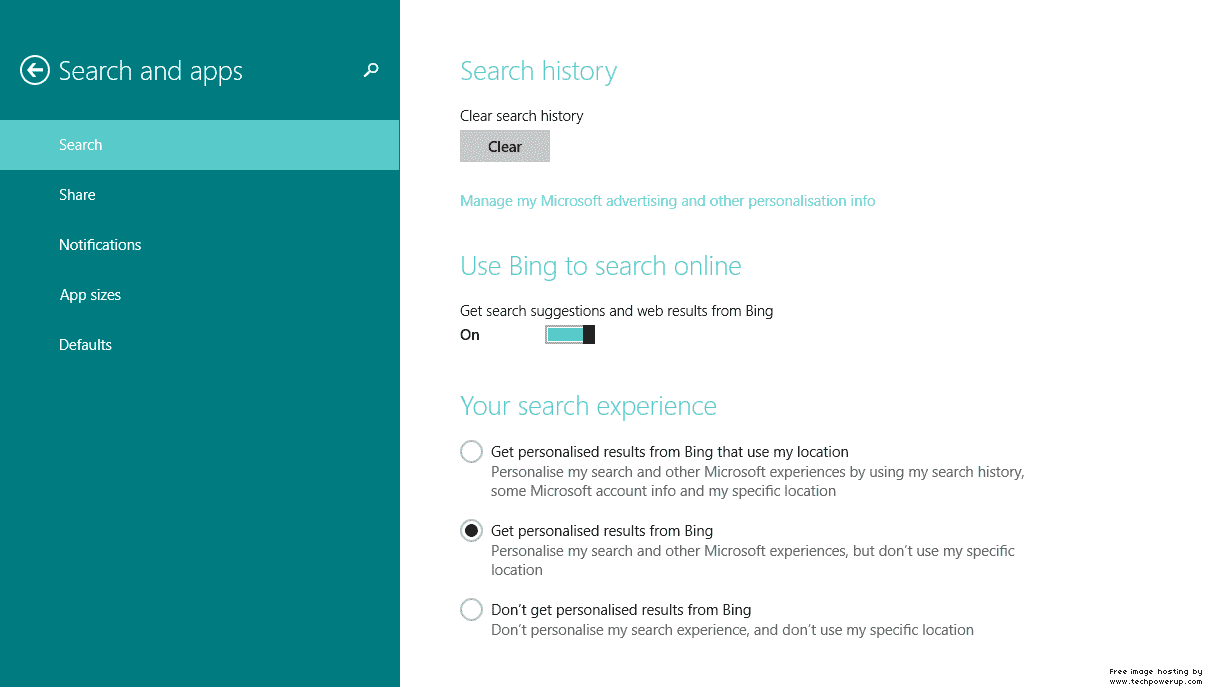Choose the Get personalised results from Bing option
The height and width of the screenshot is (687, 1205).
tap(471, 531)
